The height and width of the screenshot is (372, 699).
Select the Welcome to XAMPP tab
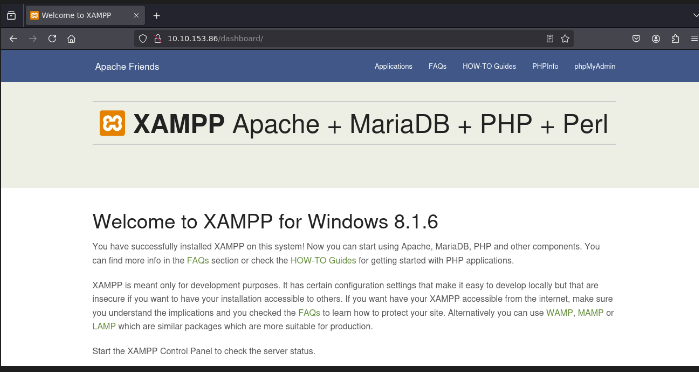pos(86,16)
